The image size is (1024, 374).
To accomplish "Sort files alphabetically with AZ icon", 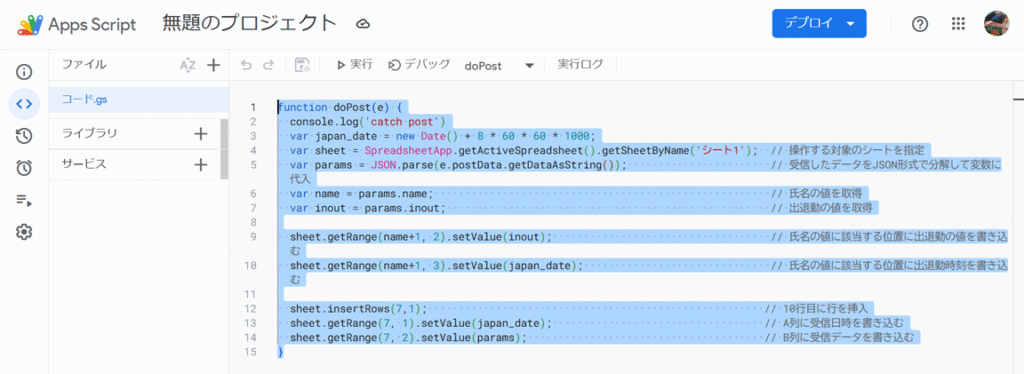I will pos(187,65).
